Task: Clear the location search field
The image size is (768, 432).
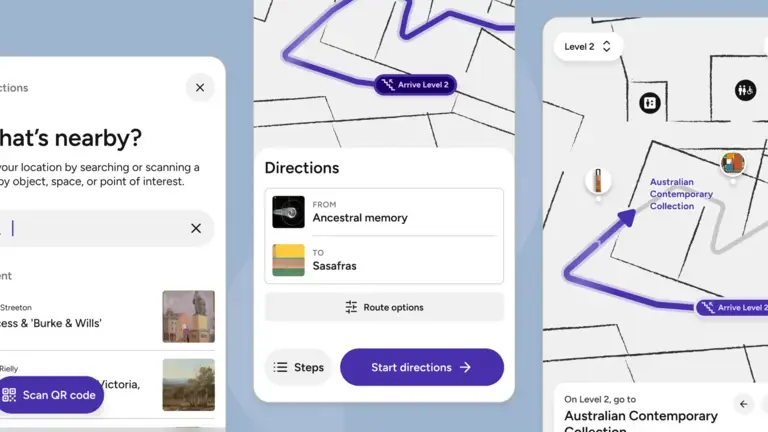Action: tap(196, 228)
